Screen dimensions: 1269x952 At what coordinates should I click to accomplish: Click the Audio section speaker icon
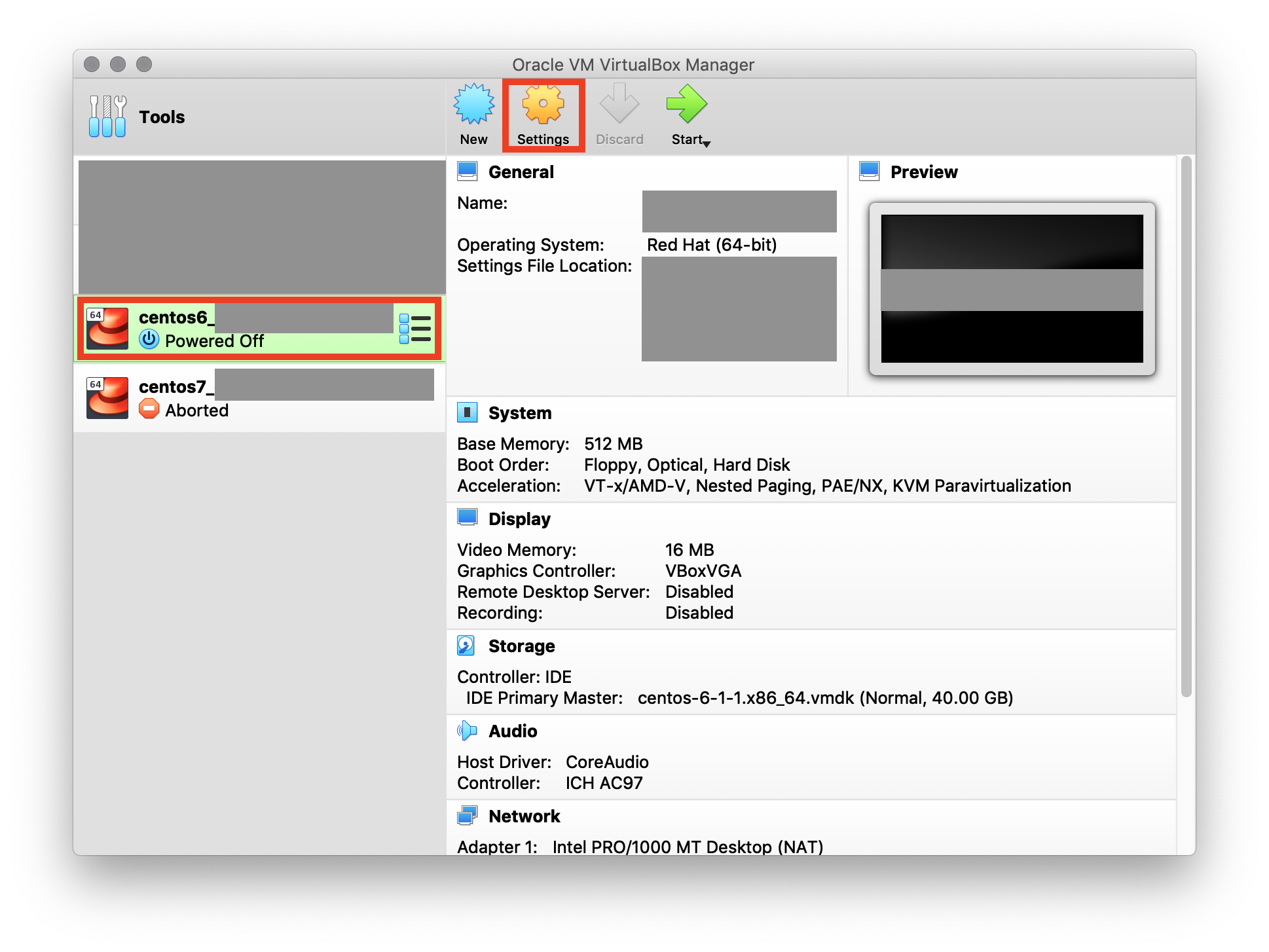[x=468, y=731]
